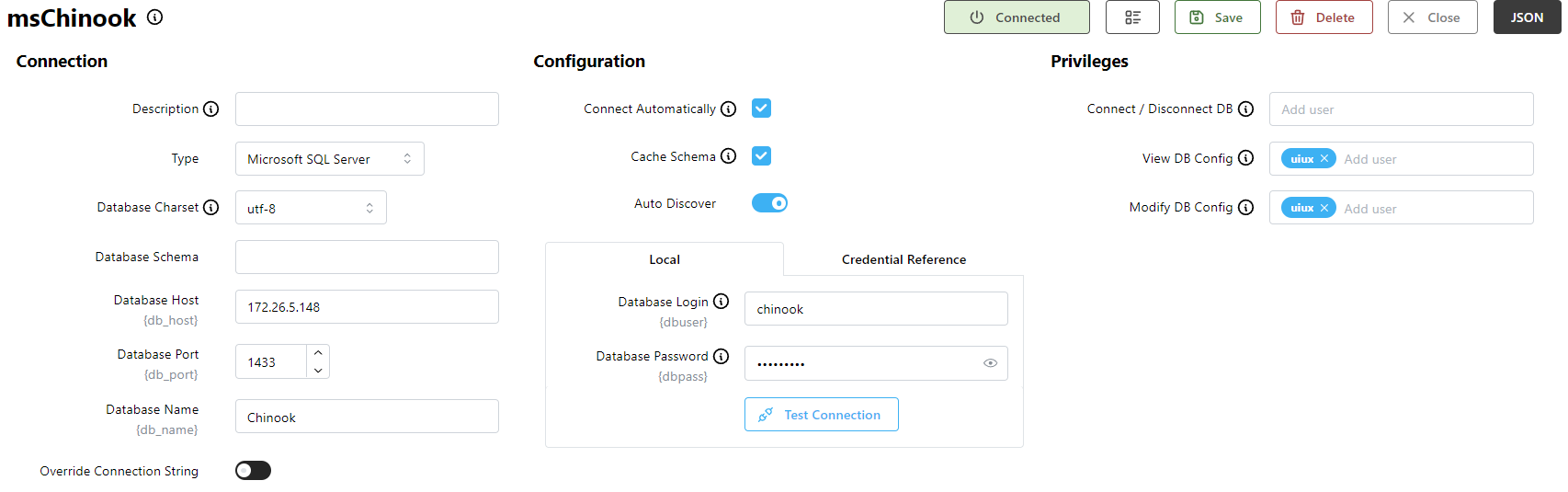Save the database configuration

[x=1217, y=17]
